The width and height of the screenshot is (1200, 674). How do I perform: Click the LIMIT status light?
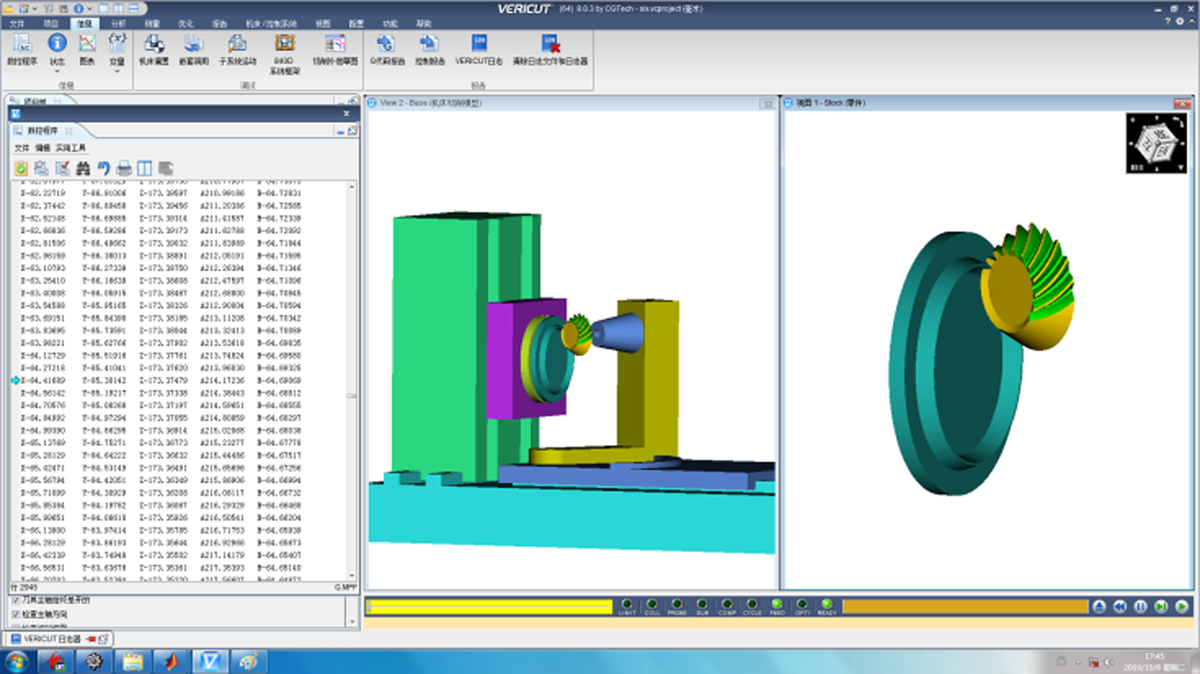(x=627, y=605)
